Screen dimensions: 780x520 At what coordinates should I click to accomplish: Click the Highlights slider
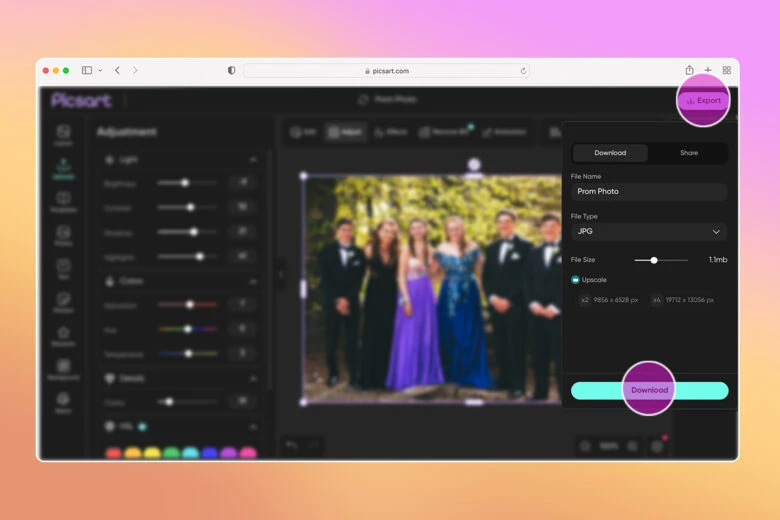[x=187, y=257]
